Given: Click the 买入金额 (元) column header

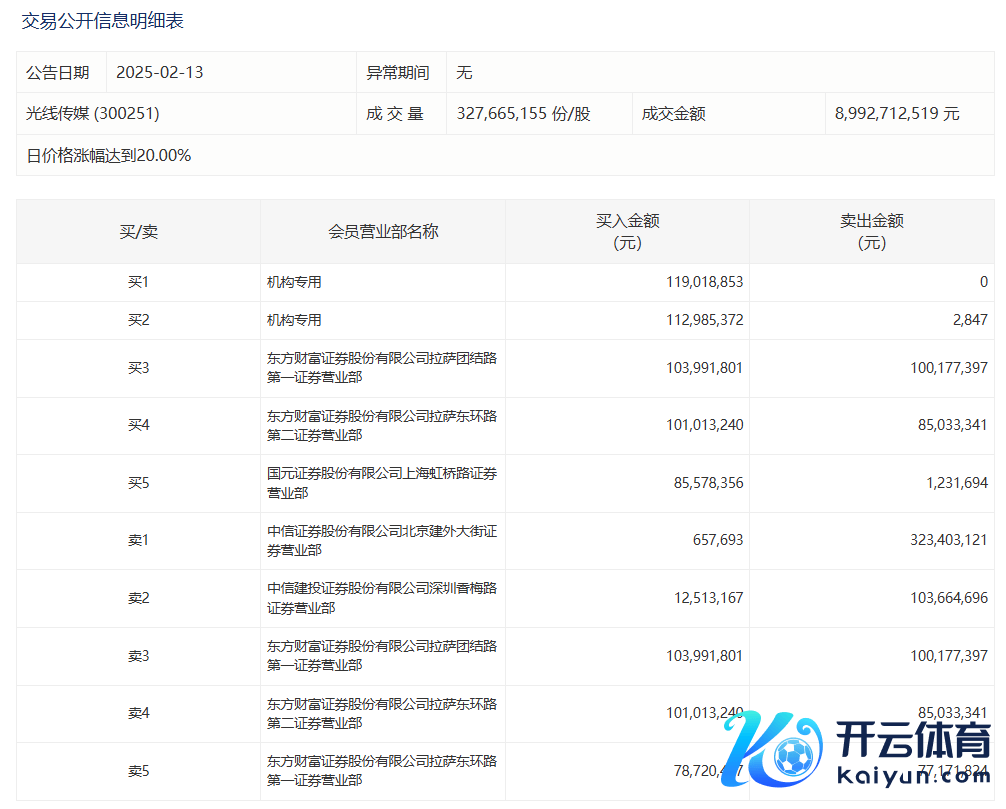Looking at the screenshot, I should 627,232.
